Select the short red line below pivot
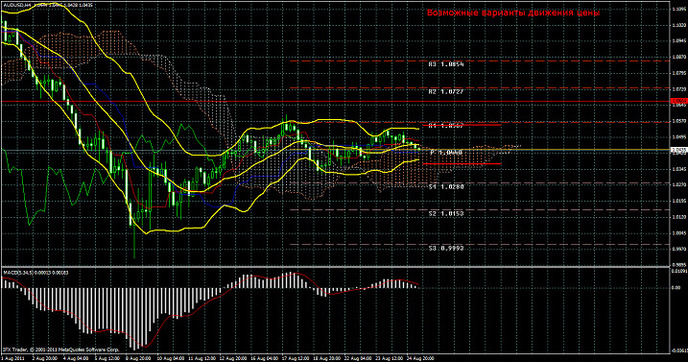 tap(460, 164)
